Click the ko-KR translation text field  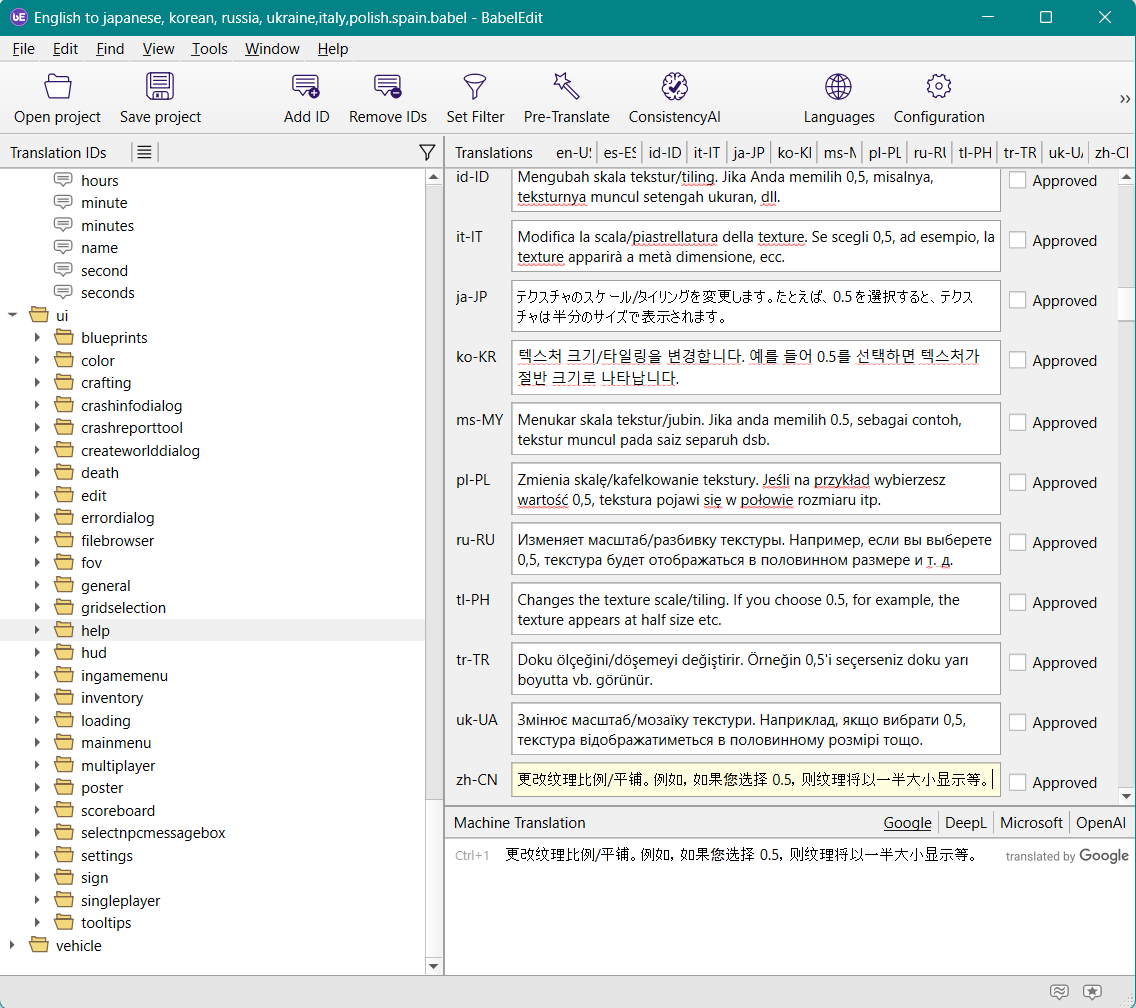[x=755, y=367]
